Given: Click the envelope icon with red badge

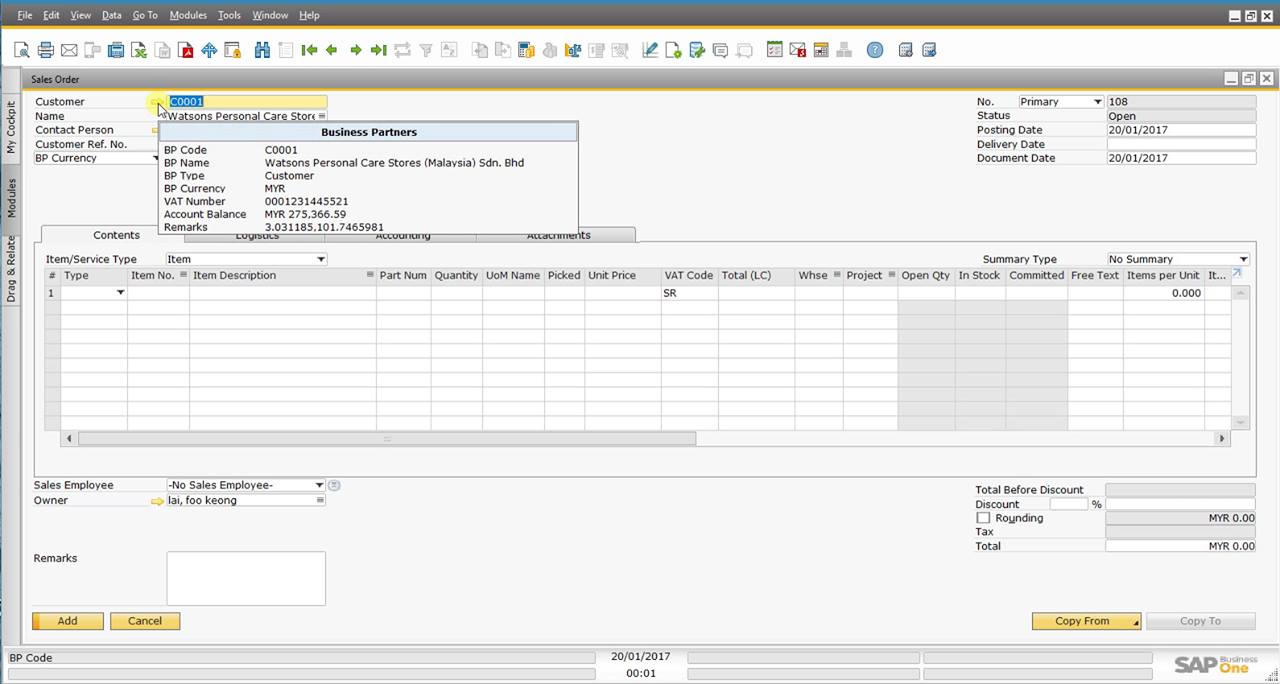Looking at the screenshot, I should click(x=797, y=50).
